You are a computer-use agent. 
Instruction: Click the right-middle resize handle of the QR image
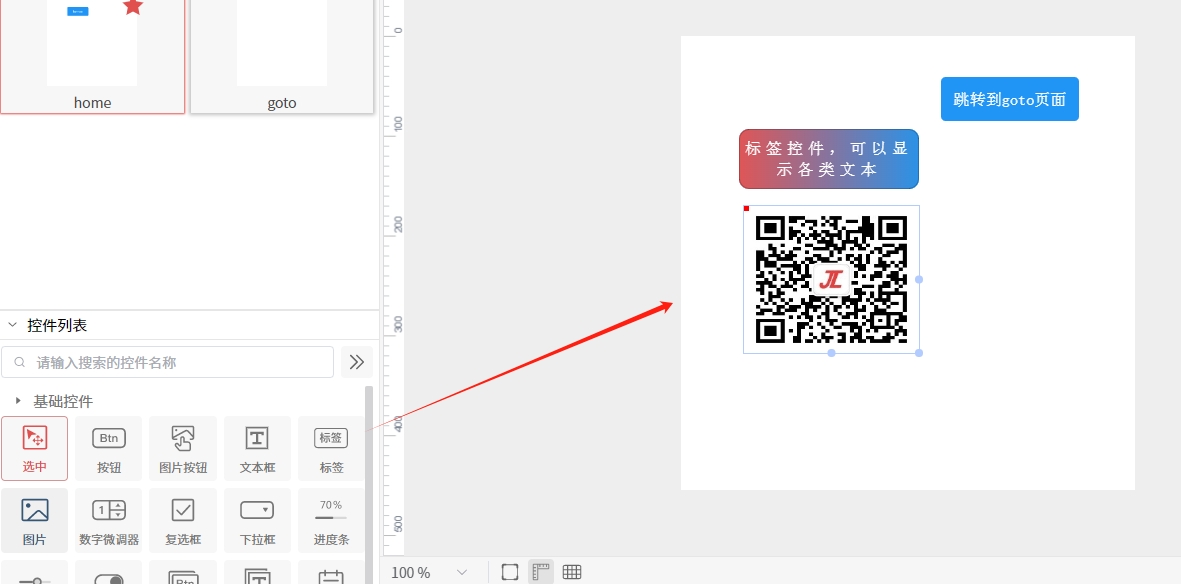pos(919,280)
